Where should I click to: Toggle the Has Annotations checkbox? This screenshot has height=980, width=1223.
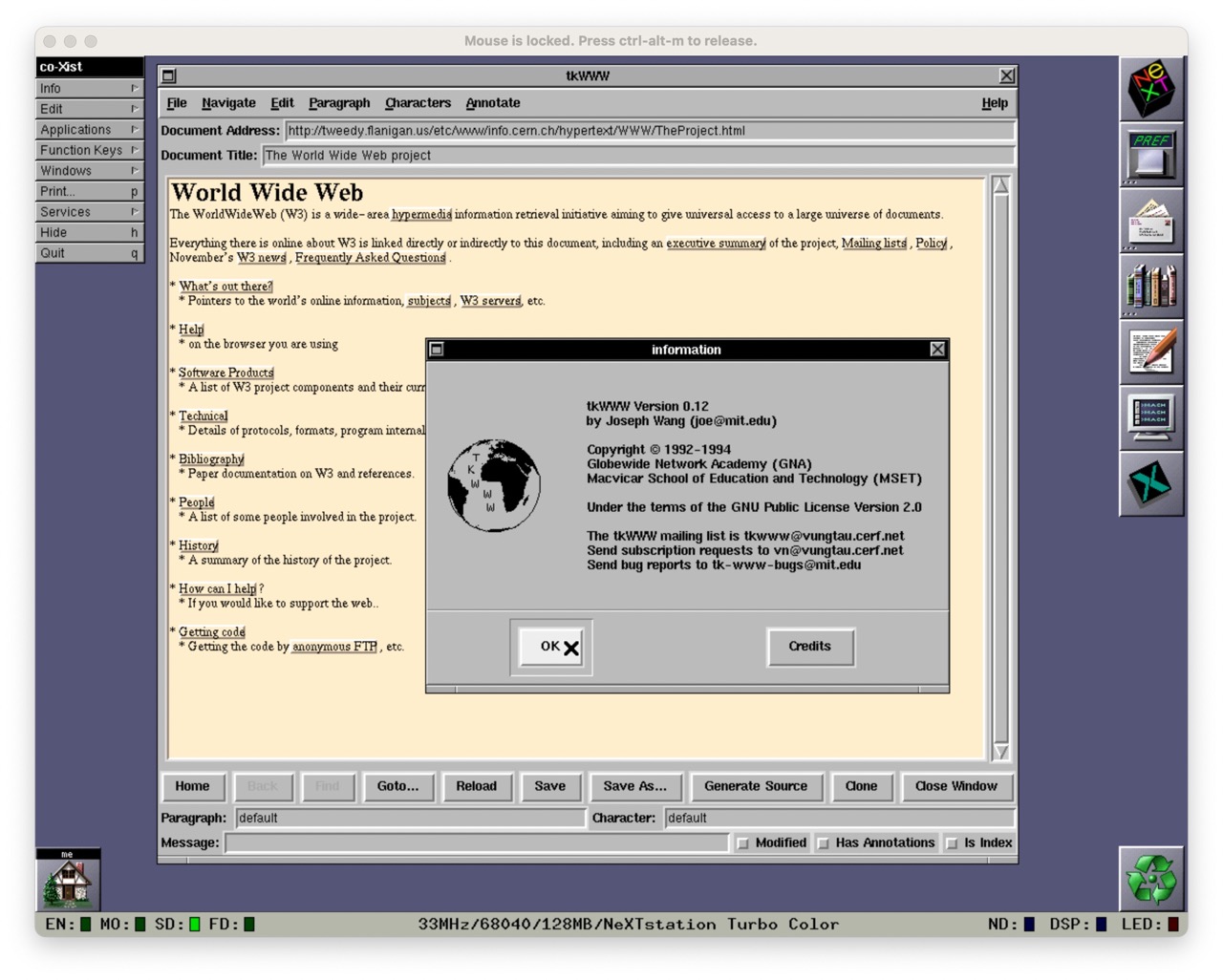[823, 843]
